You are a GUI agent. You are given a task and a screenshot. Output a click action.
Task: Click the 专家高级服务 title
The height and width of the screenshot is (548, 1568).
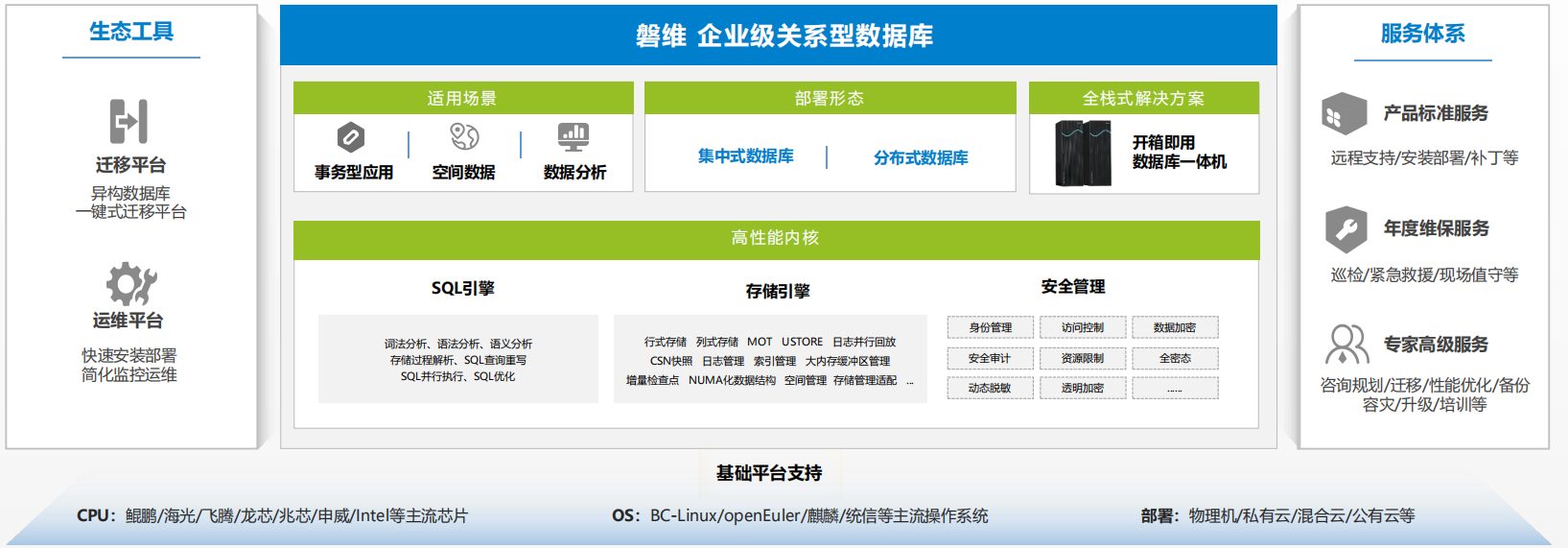pos(1436,345)
